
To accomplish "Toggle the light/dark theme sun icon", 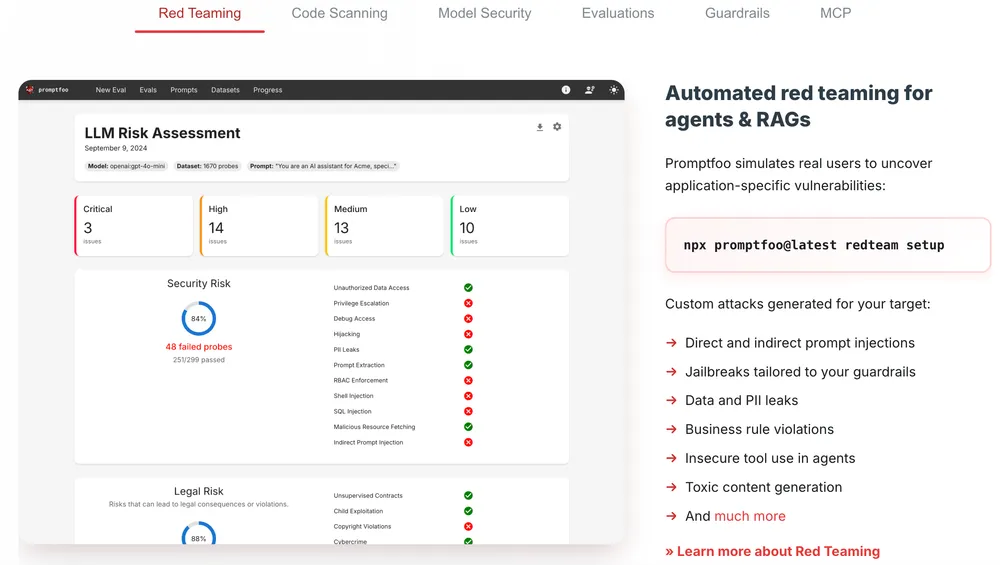I will pyautogui.click(x=614, y=90).
